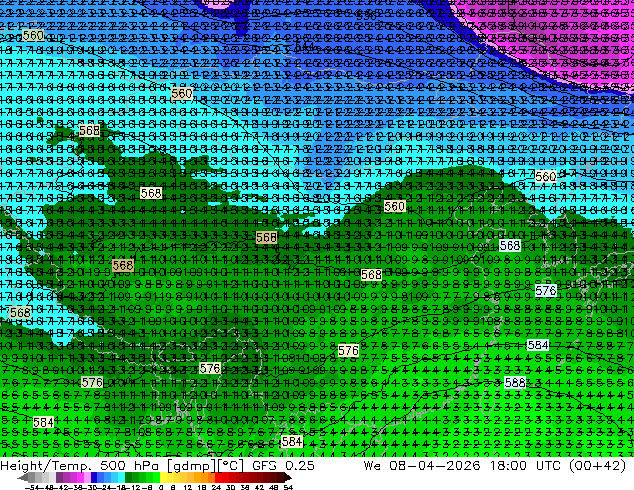Click the orange swatch in the legend
This screenshot has width=634, height=490.
pyautogui.click(x=204, y=478)
